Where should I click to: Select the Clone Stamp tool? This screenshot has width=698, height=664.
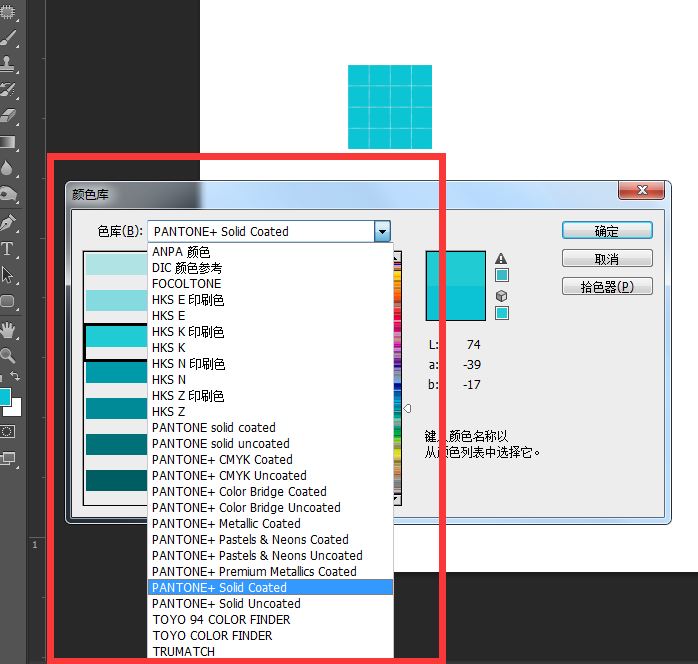(x=8, y=64)
